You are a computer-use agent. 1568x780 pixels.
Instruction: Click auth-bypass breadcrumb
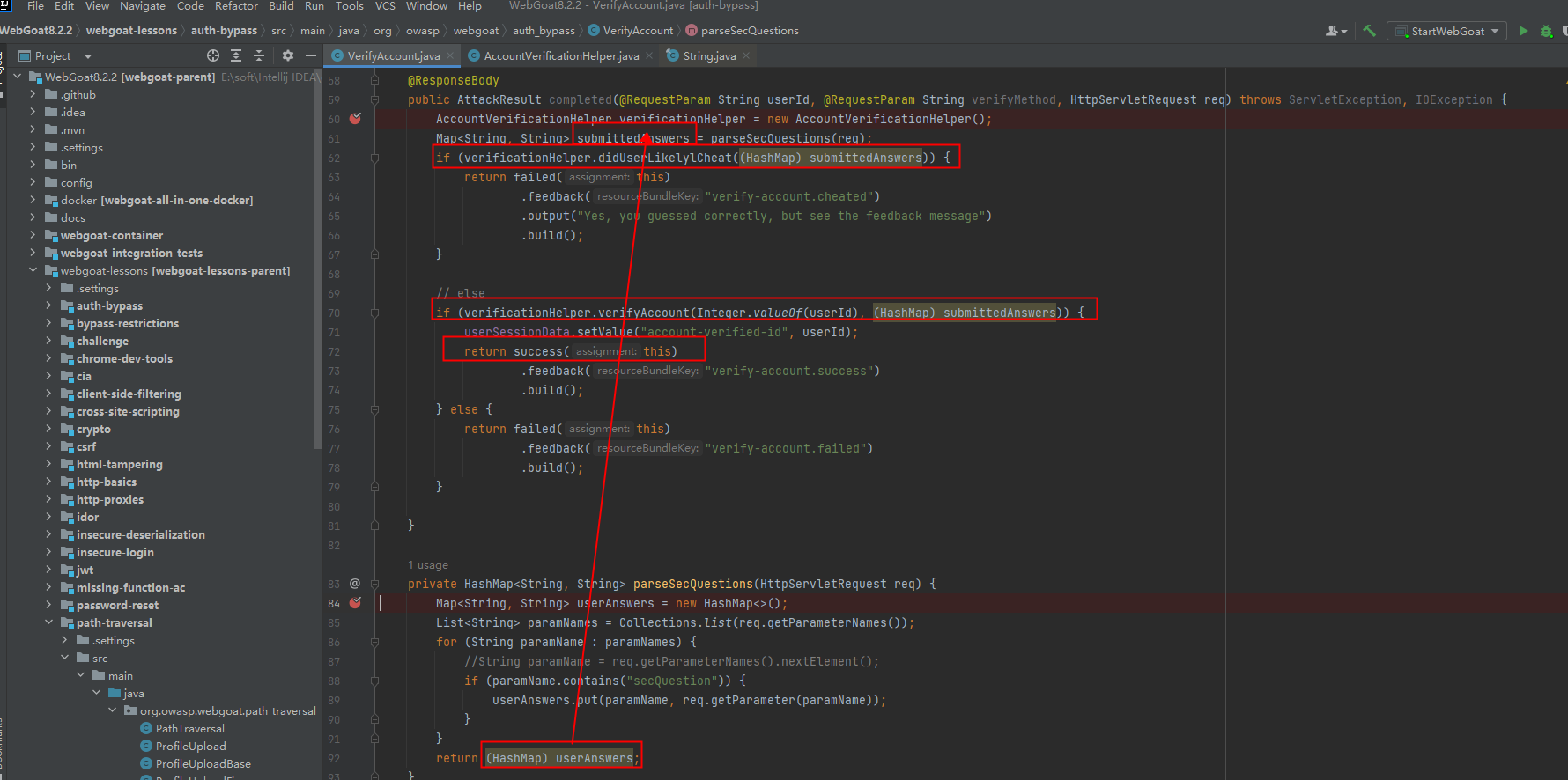click(x=224, y=31)
